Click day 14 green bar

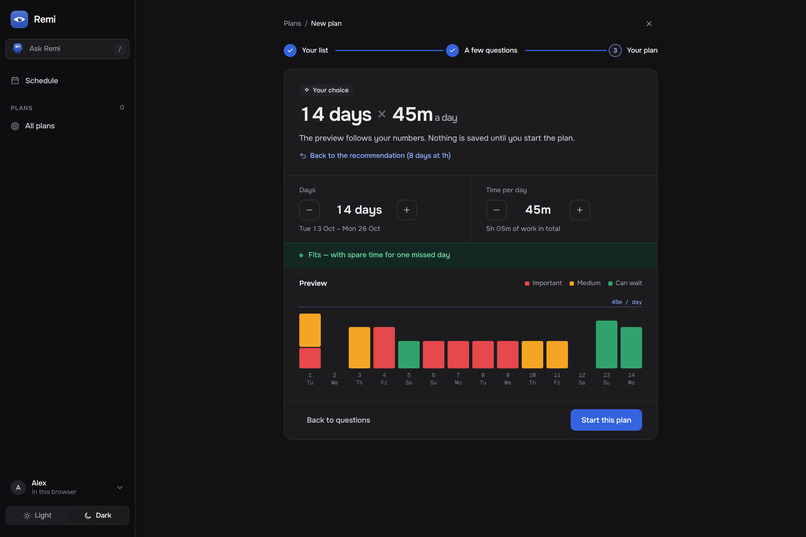pyautogui.click(x=631, y=348)
